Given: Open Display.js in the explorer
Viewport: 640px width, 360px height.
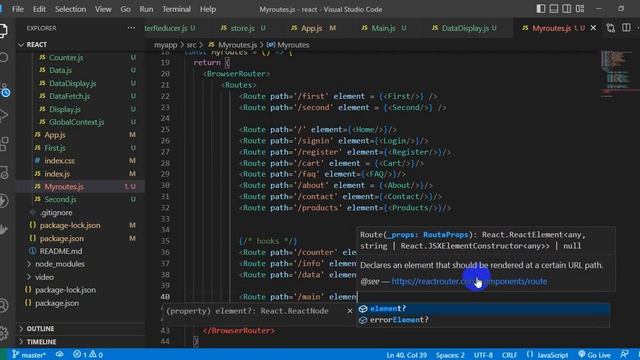Looking at the screenshot, I should (80, 109).
